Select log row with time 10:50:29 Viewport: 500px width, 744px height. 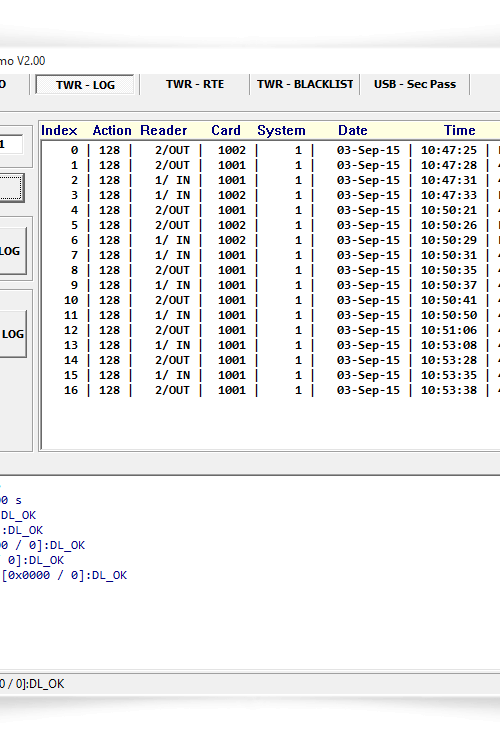pos(271,241)
